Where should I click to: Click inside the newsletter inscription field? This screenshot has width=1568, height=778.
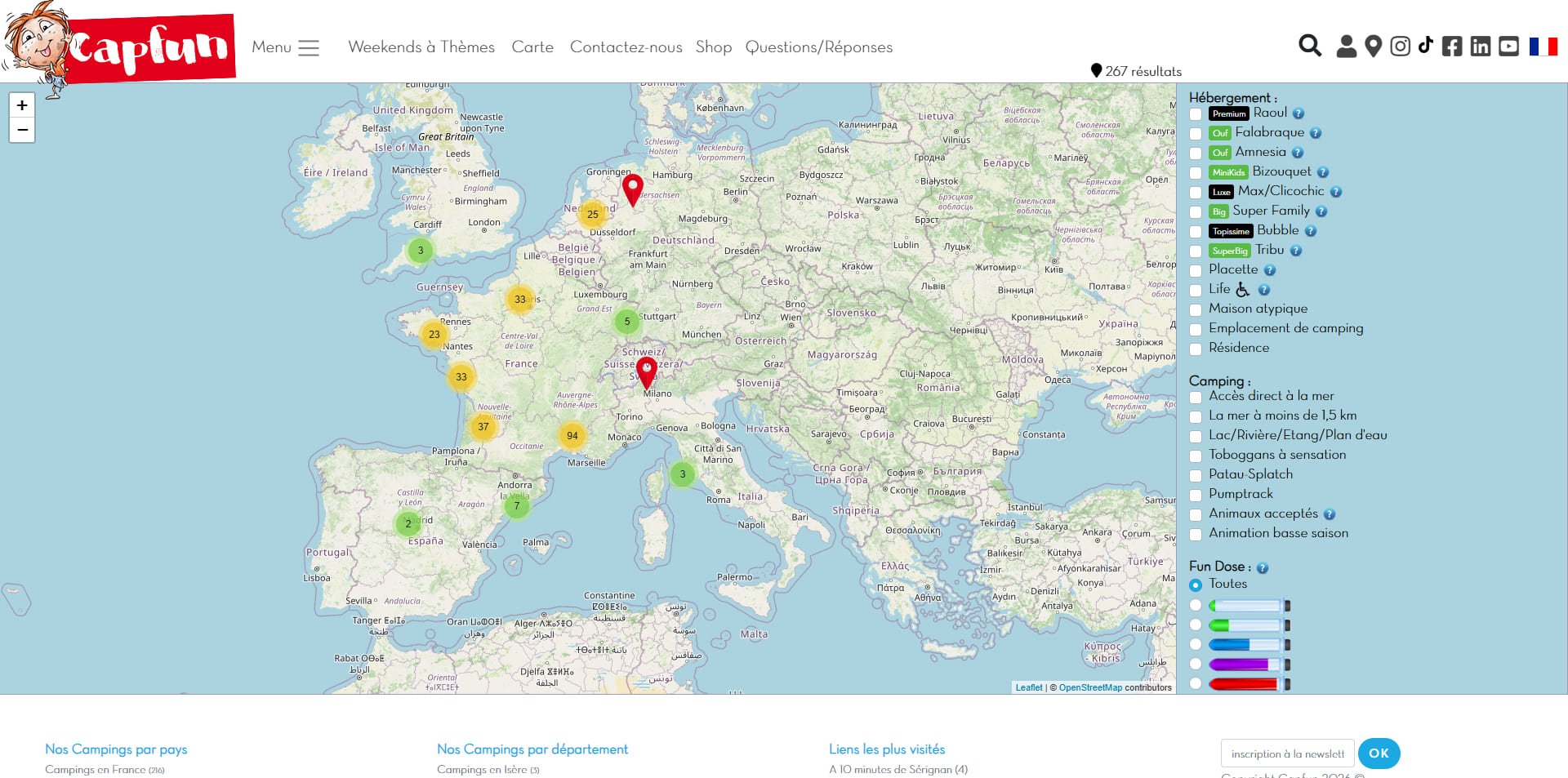coord(1288,754)
